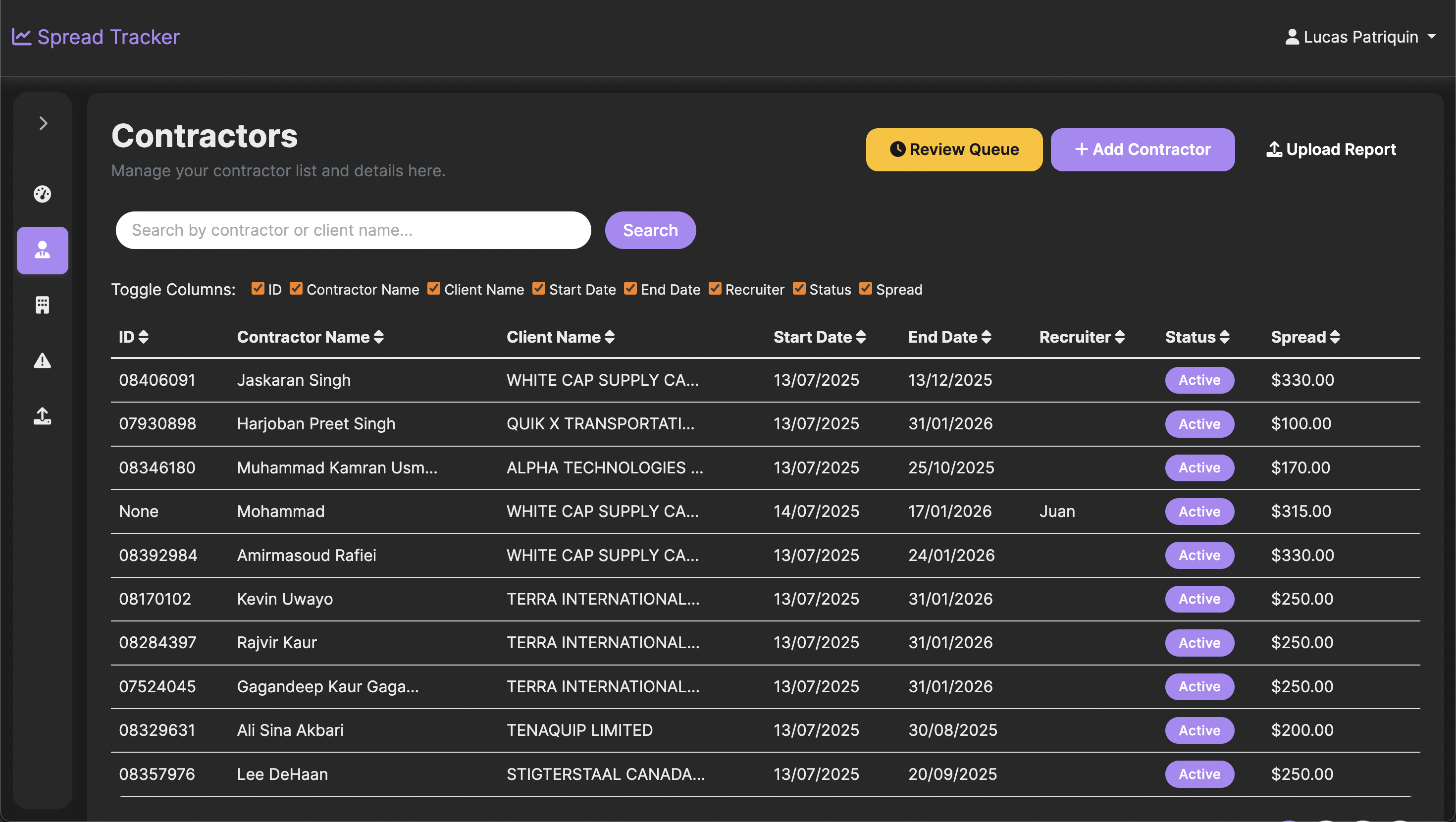Click client STIGTERSTAAL CANADA...

[x=605, y=774]
